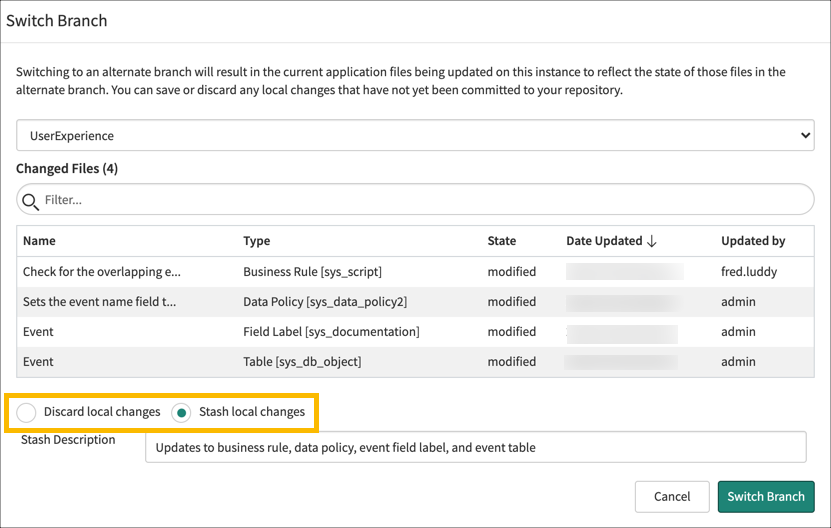Select Stash local changes radio button

tap(181, 412)
